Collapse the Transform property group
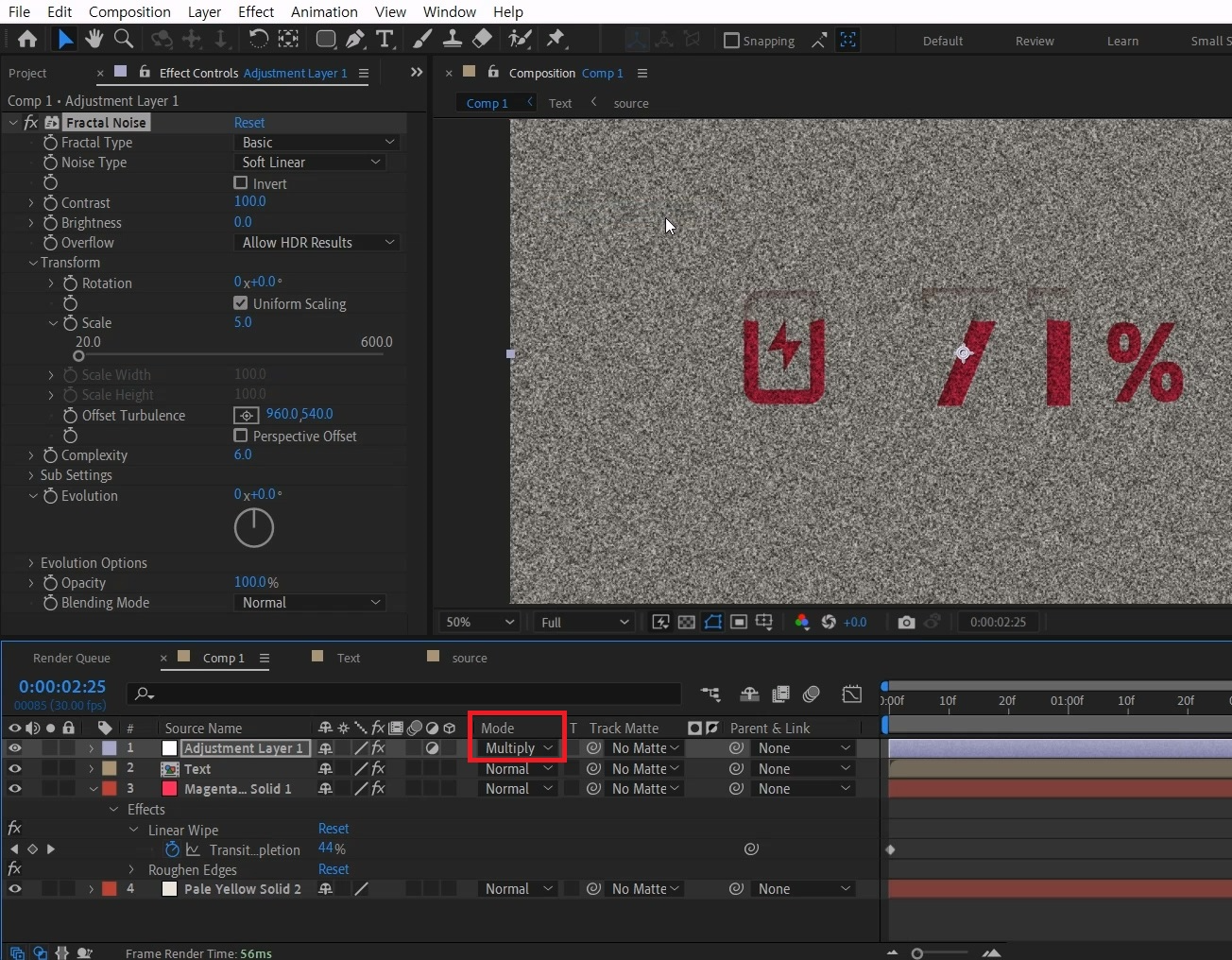1232x960 pixels. pyautogui.click(x=33, y=263)
